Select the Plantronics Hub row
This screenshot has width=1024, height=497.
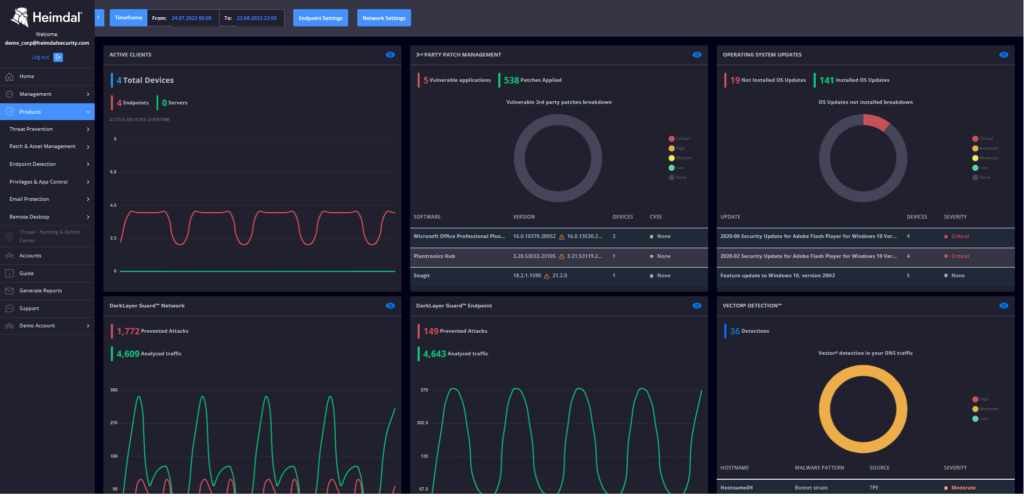558,257
